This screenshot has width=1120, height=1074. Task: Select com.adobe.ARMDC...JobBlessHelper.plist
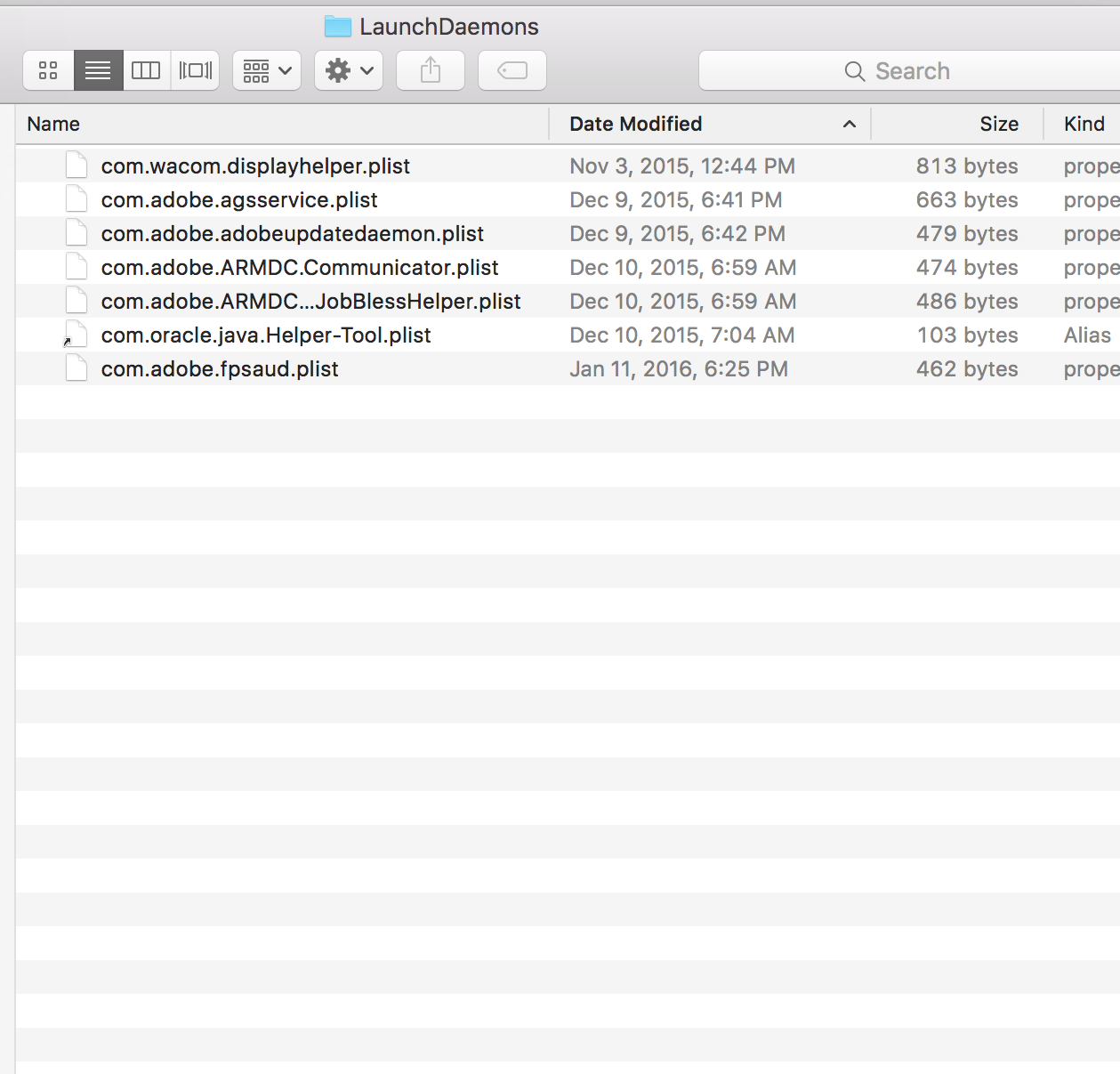568,301
